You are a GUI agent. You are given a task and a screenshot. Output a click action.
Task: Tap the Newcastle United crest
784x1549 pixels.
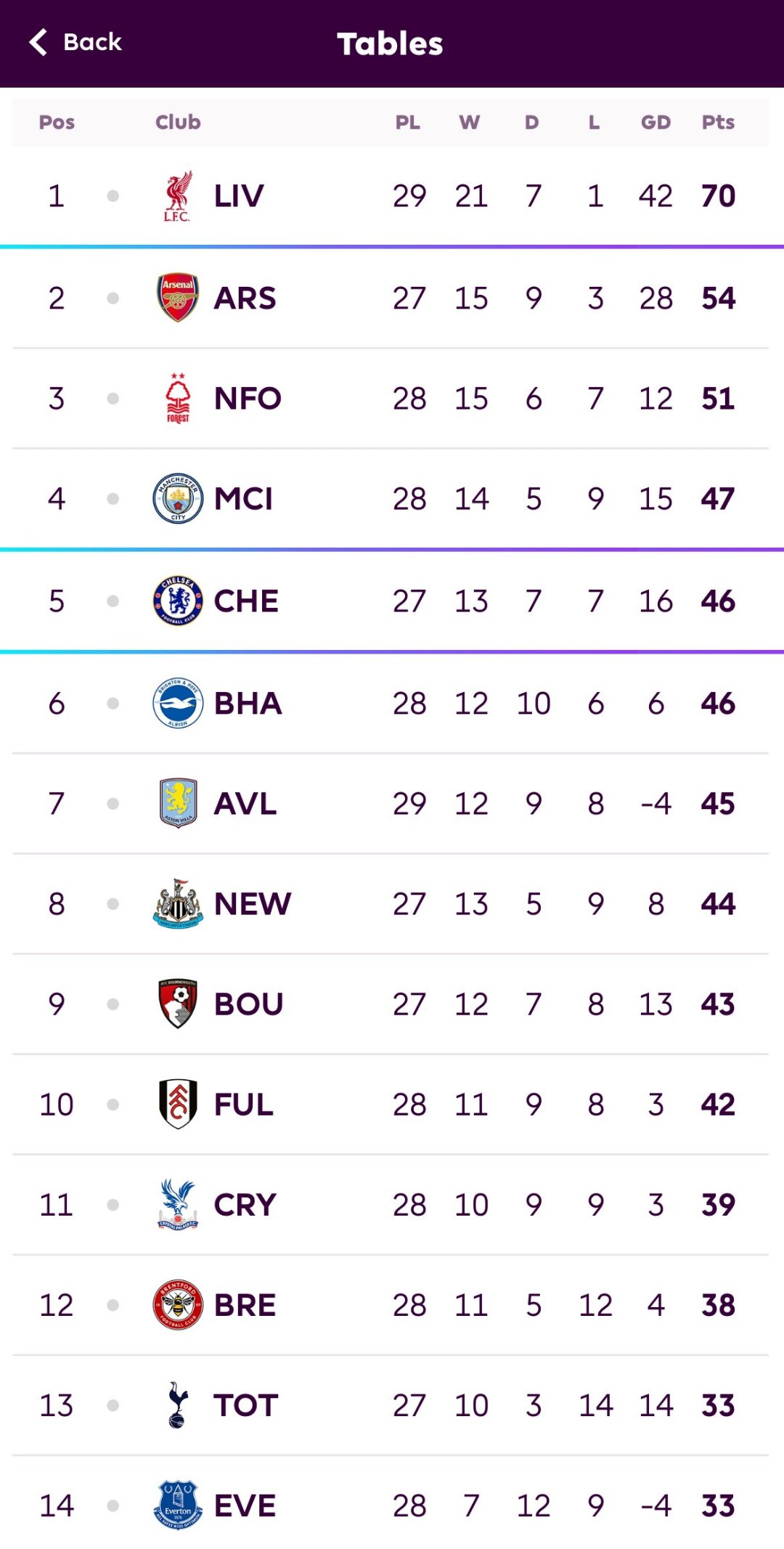click(x=178, y=903)
